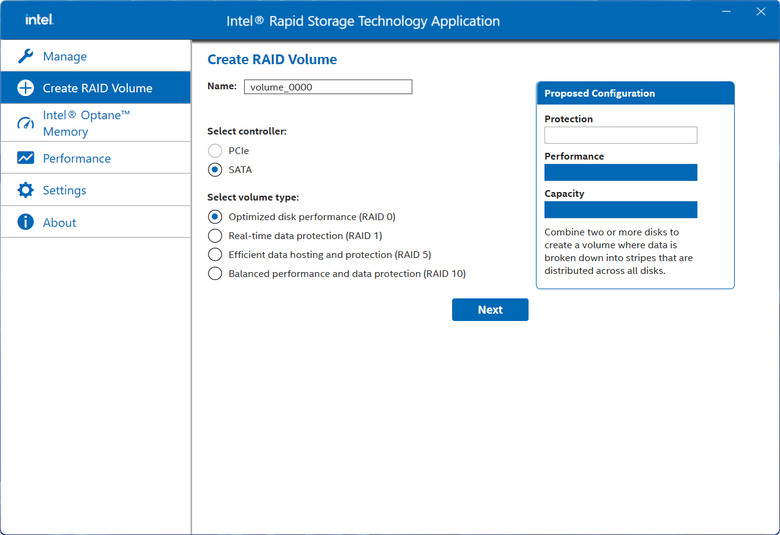Click the About info icon

click(25, 222)
